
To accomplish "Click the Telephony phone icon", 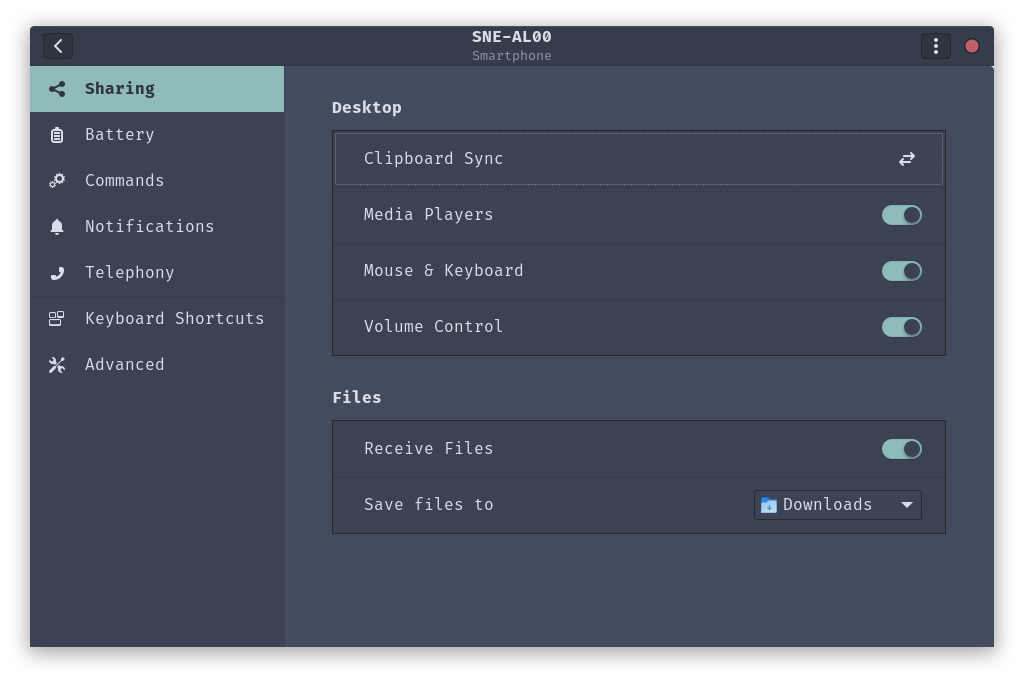I will (57, 273).
